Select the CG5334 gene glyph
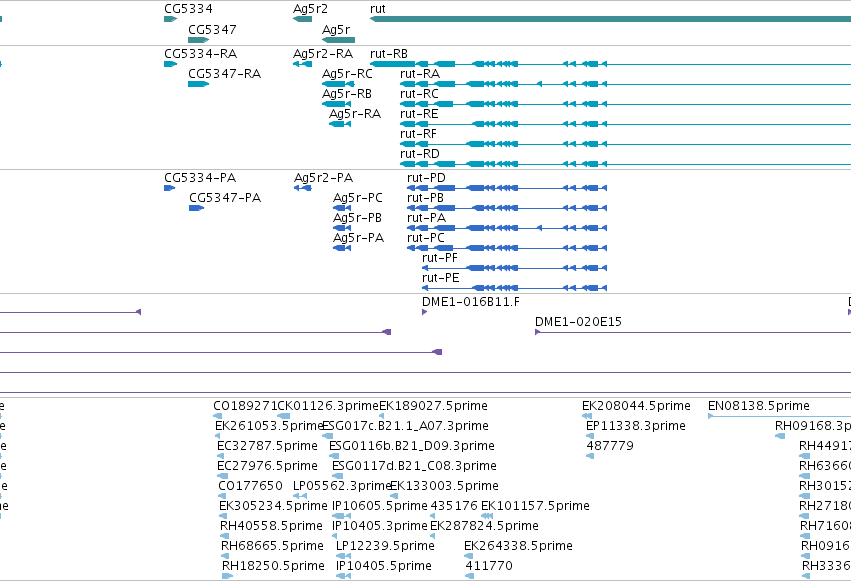The image size is (851, 581). [170, 19]
